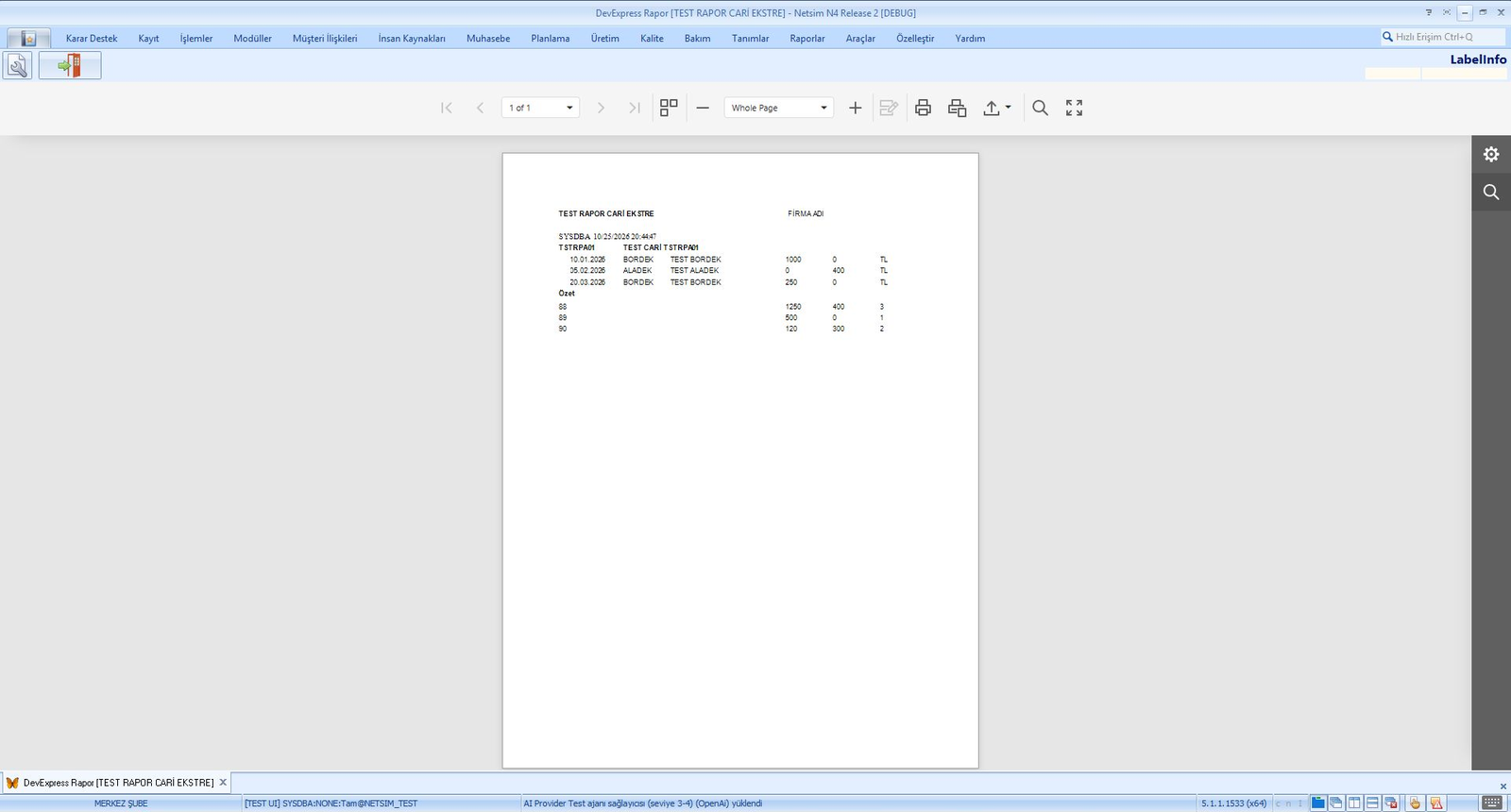Image resolution: width=1511 pixels, height=812 pixels.
Task: Click the Hızlı Erişim search field
Action: tap(1443, 37)
